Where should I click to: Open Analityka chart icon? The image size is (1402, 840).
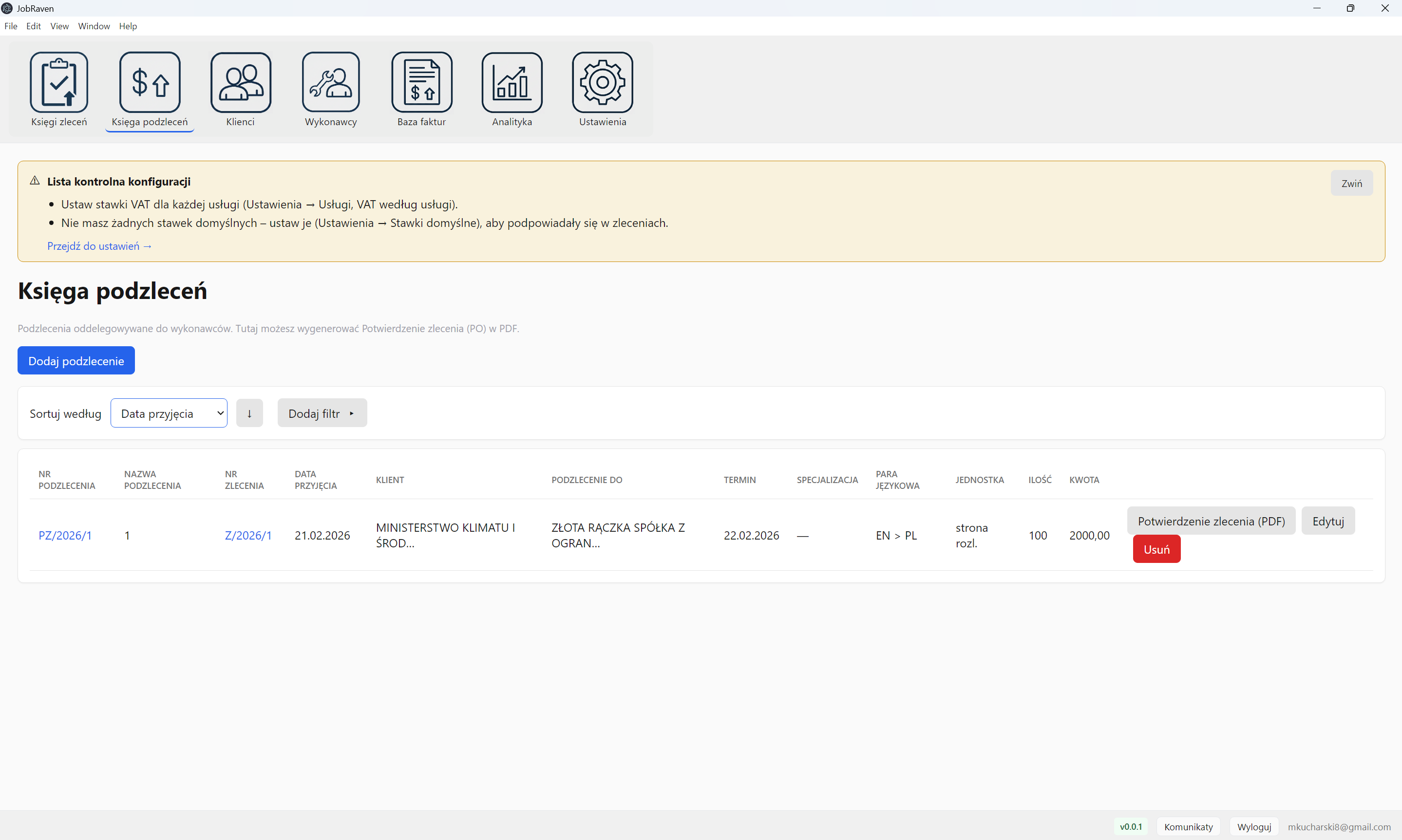pos(512,83)
